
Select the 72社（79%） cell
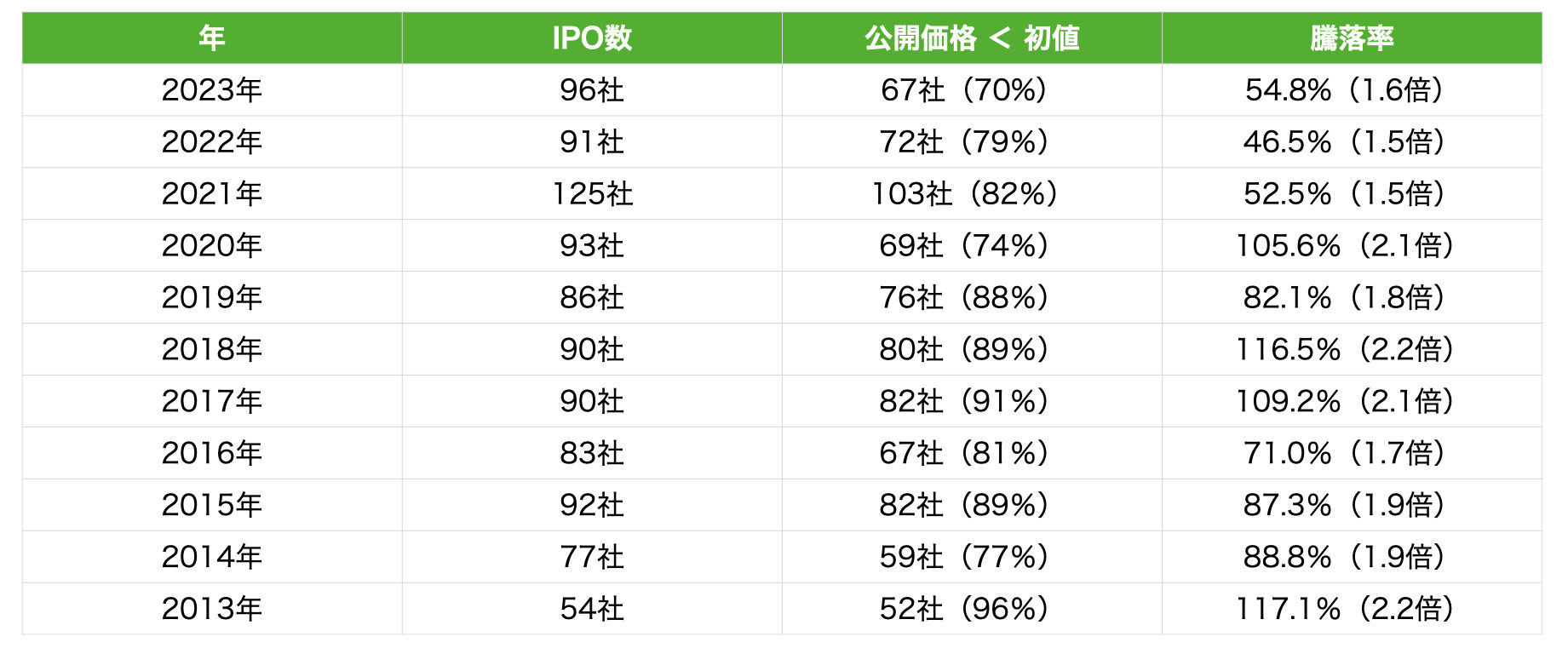pos(963,142)
